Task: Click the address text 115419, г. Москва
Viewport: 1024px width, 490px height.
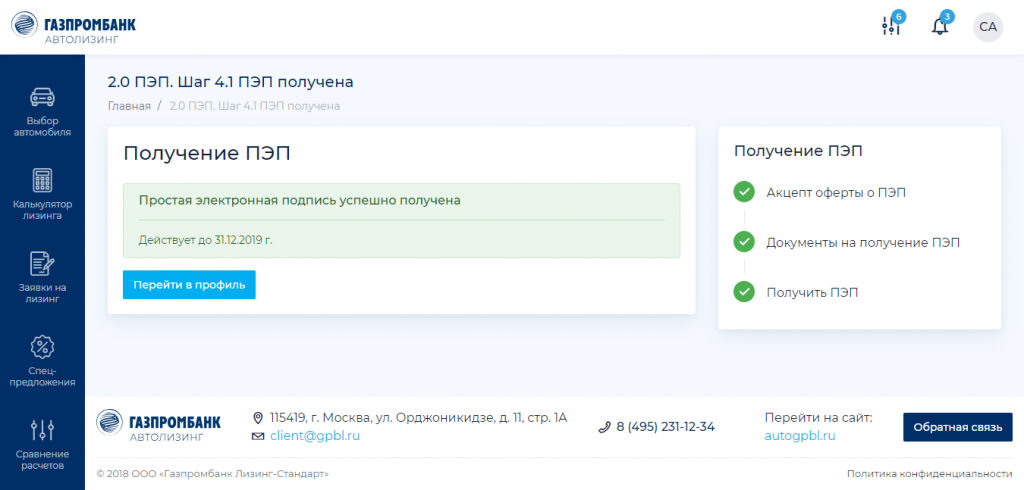Action: [419, 417]
